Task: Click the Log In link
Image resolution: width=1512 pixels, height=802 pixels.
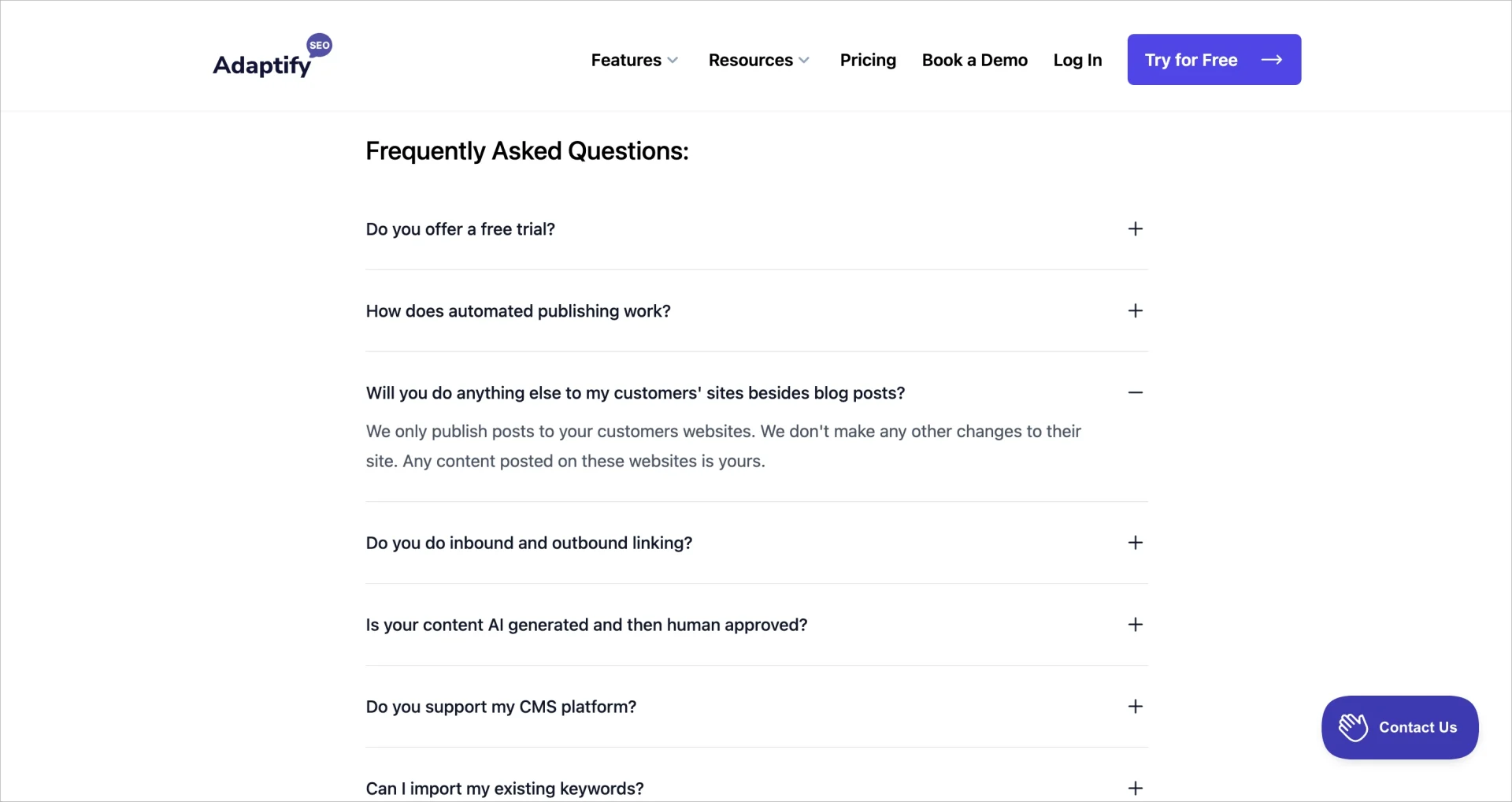Action: 1077,60
